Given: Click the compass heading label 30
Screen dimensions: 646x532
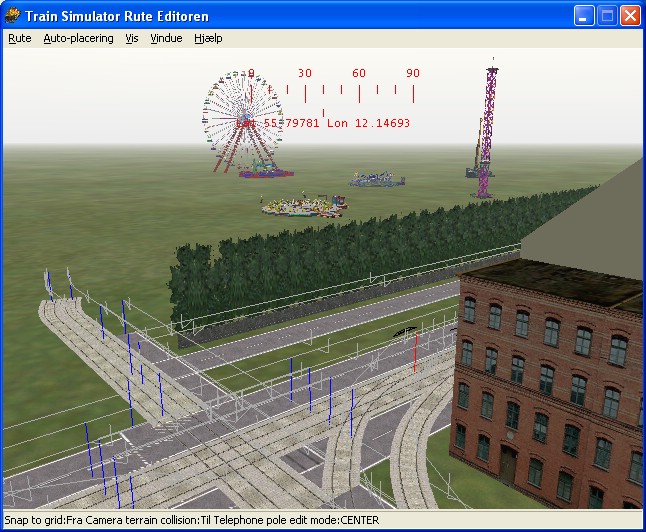Looking at the screenshot, I should (304, 73).
